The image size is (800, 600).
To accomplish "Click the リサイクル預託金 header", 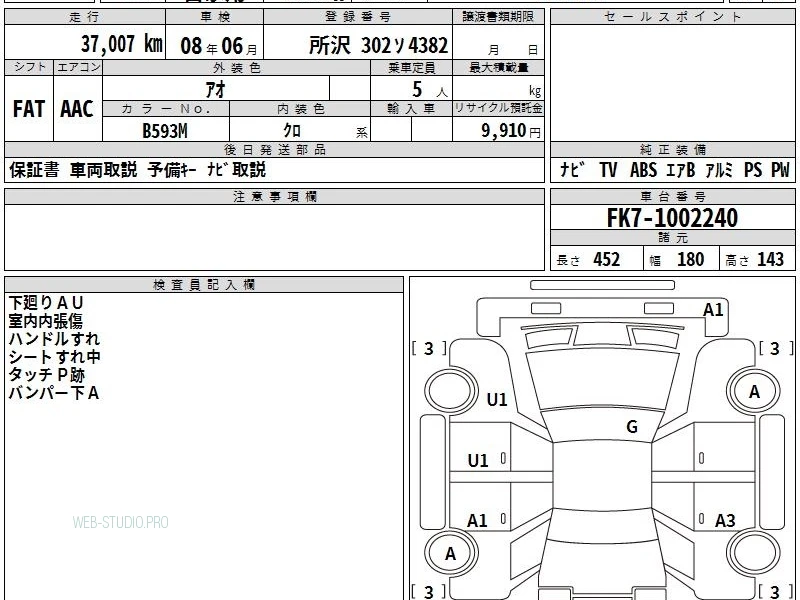I will click(x=498, y=108).
